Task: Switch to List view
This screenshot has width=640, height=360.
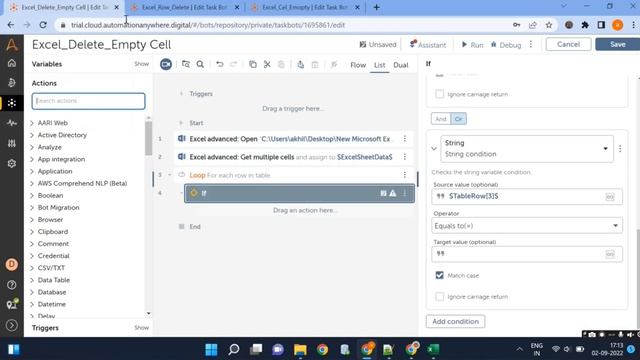Action: 380,65
